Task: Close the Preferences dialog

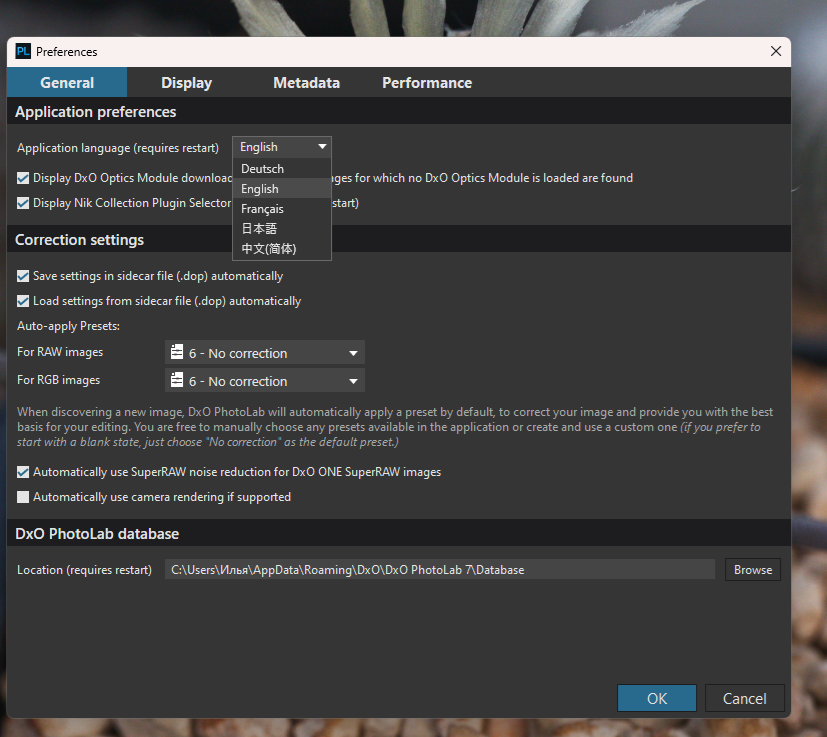Action: (775, 51)
